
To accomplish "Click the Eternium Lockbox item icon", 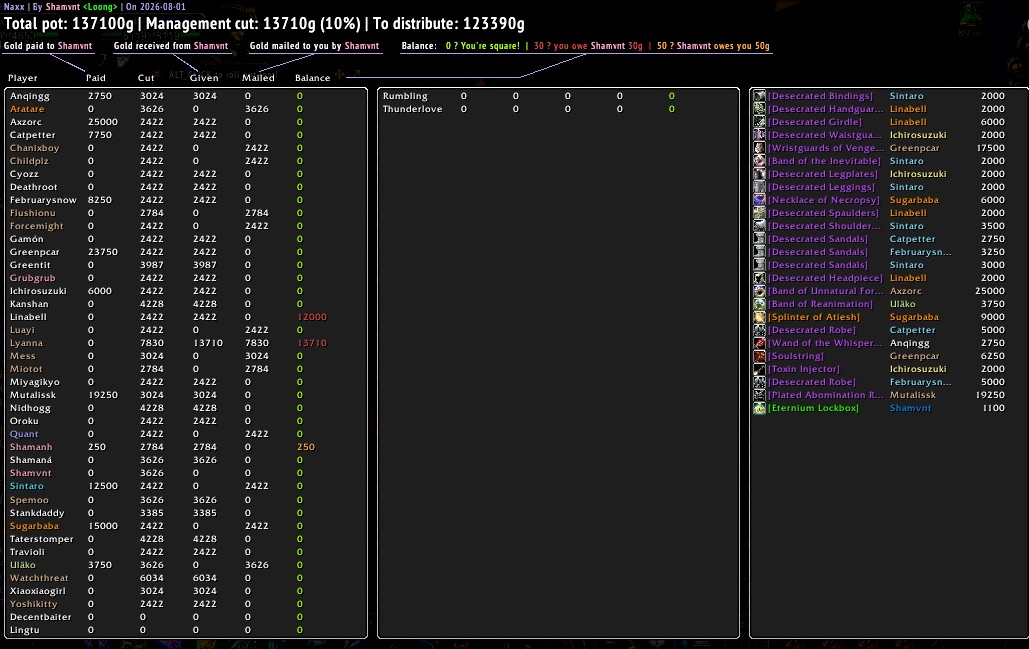I will tap(759, 408).
